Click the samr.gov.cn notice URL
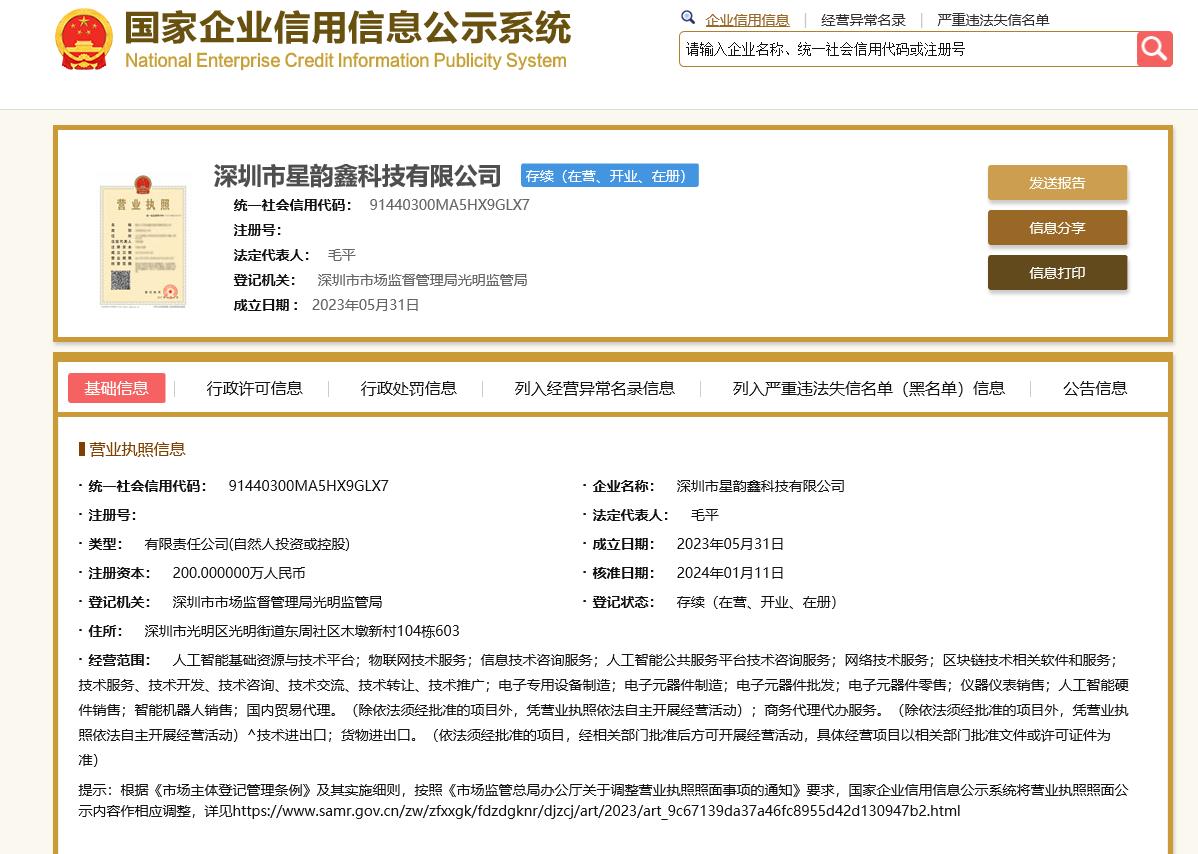The height and width of the screenshot is (854, 1198). [597, 810]
